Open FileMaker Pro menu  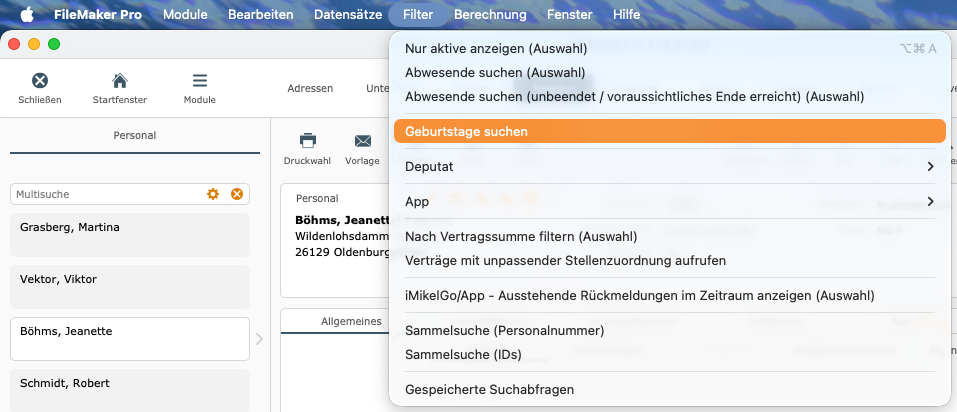tap(98, 15)
